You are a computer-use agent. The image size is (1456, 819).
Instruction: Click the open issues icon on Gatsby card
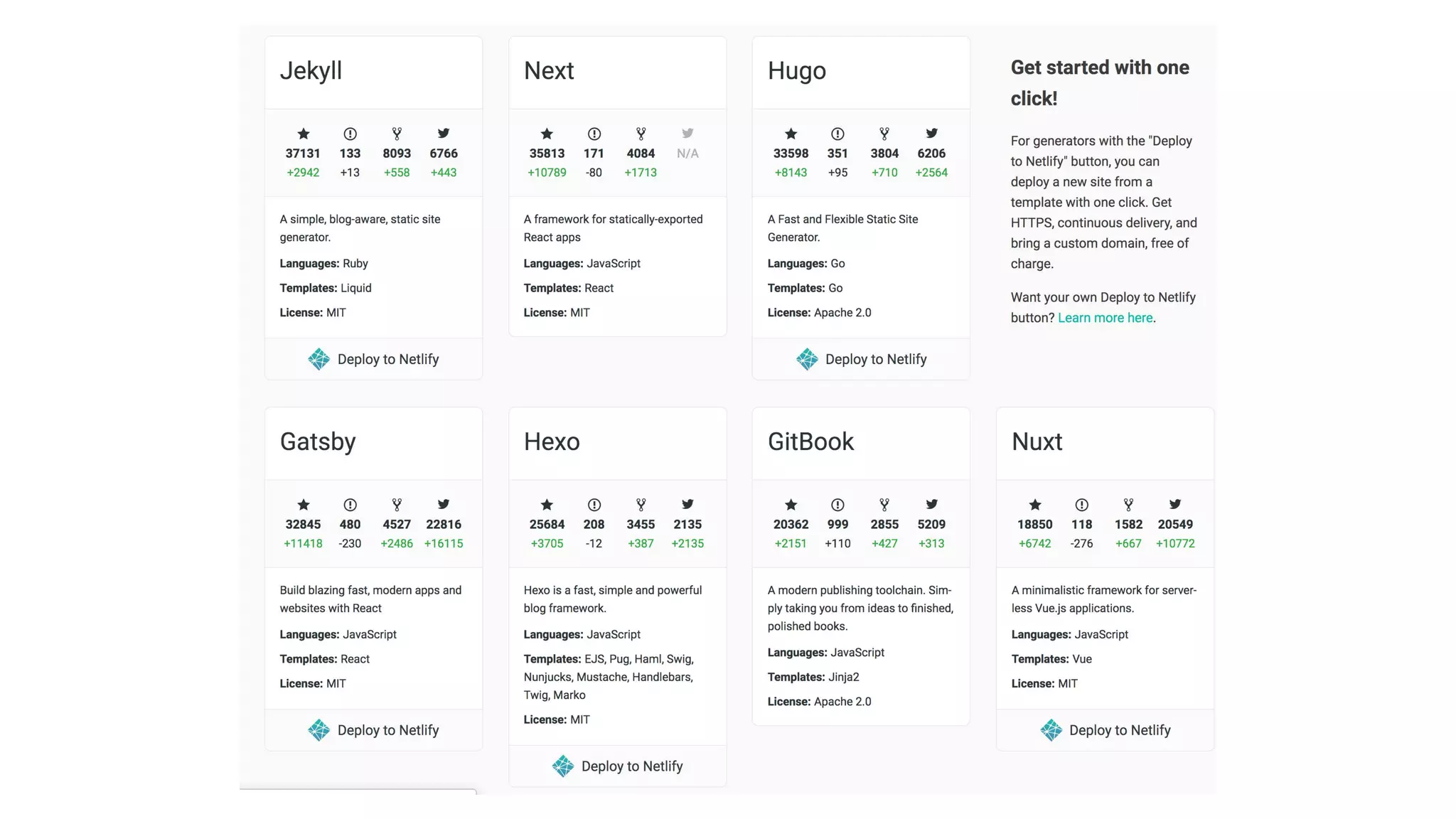click(350, 505)
